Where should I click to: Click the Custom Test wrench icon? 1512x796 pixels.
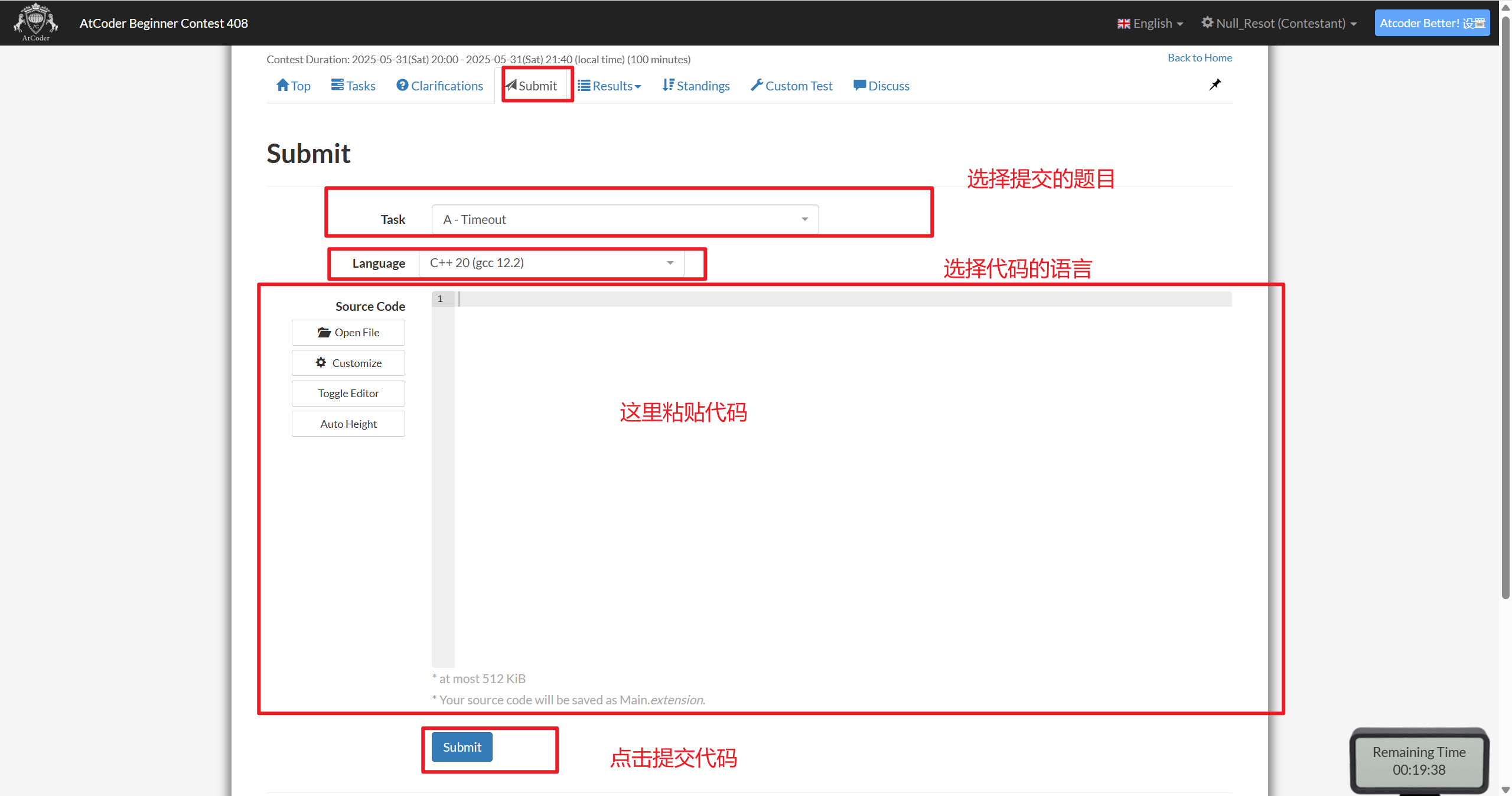756,85
